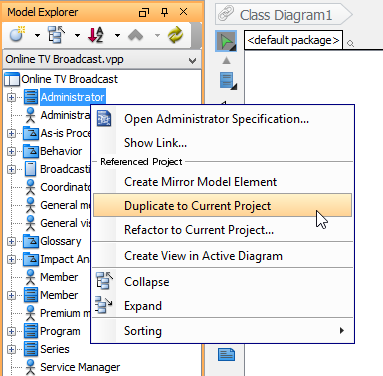
Task: Select the highlighted Administrator class item
Action: (73, 97)
